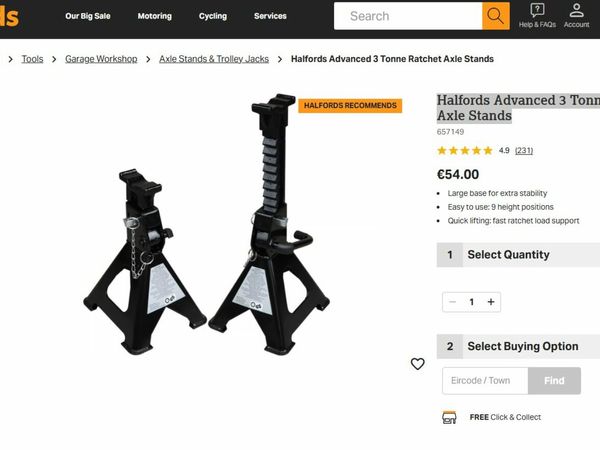600x450 pixels.
Task: Focus the Eircode / Town field
Action: pyautogui.click(x=485, y=381)
